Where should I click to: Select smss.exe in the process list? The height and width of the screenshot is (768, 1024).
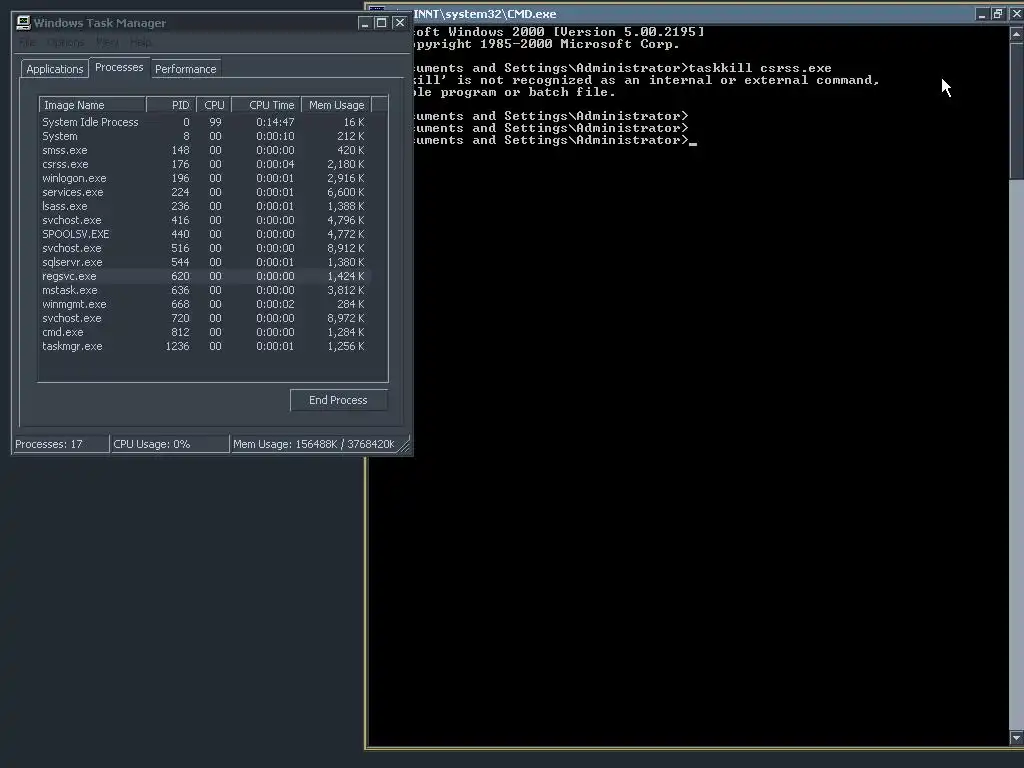coord(205,150)
